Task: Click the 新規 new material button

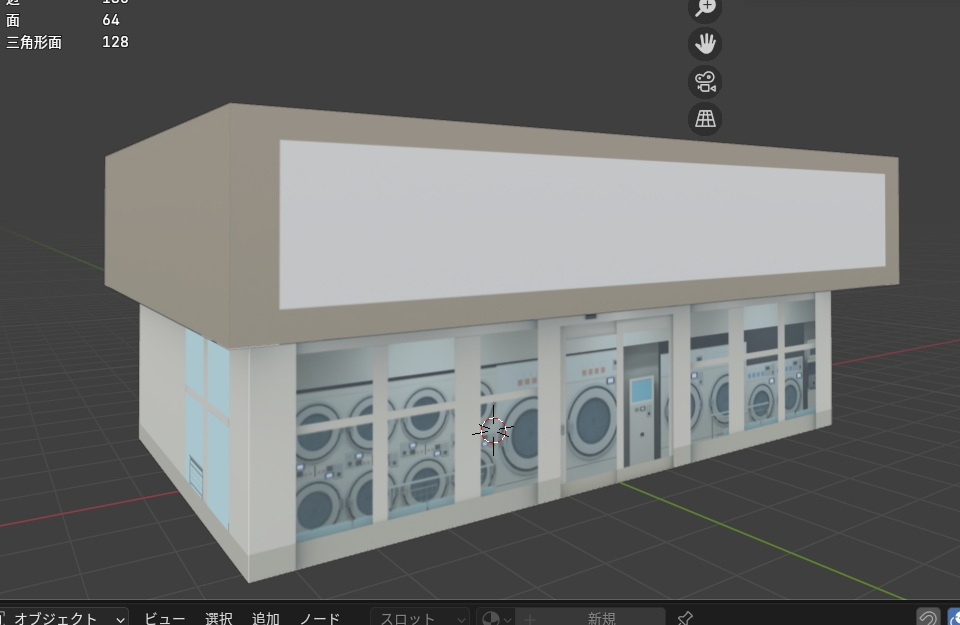Action: [590, 617]
